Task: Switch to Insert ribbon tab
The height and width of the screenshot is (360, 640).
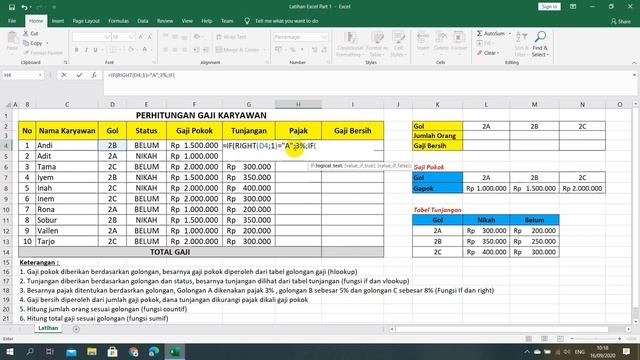Action: 58,21
